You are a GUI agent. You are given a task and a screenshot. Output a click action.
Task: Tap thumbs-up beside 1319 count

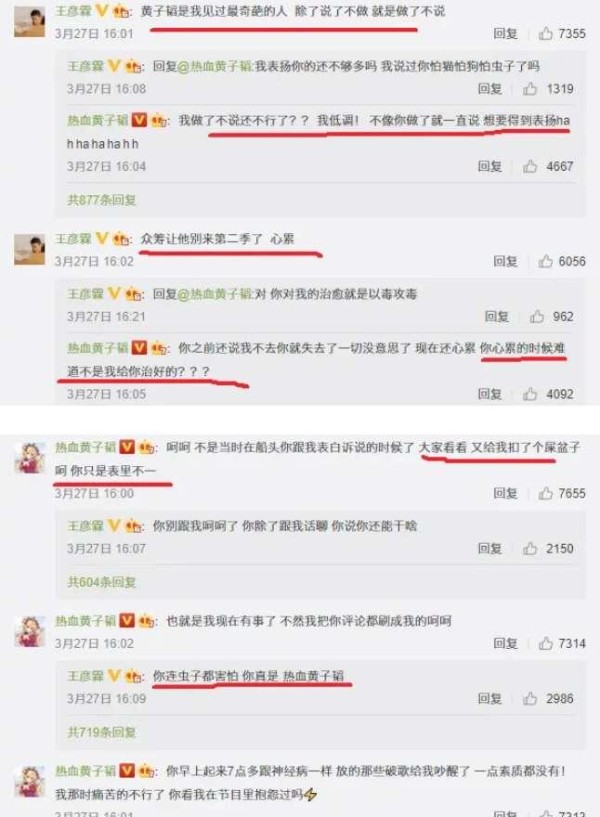[x=530, y=89]
